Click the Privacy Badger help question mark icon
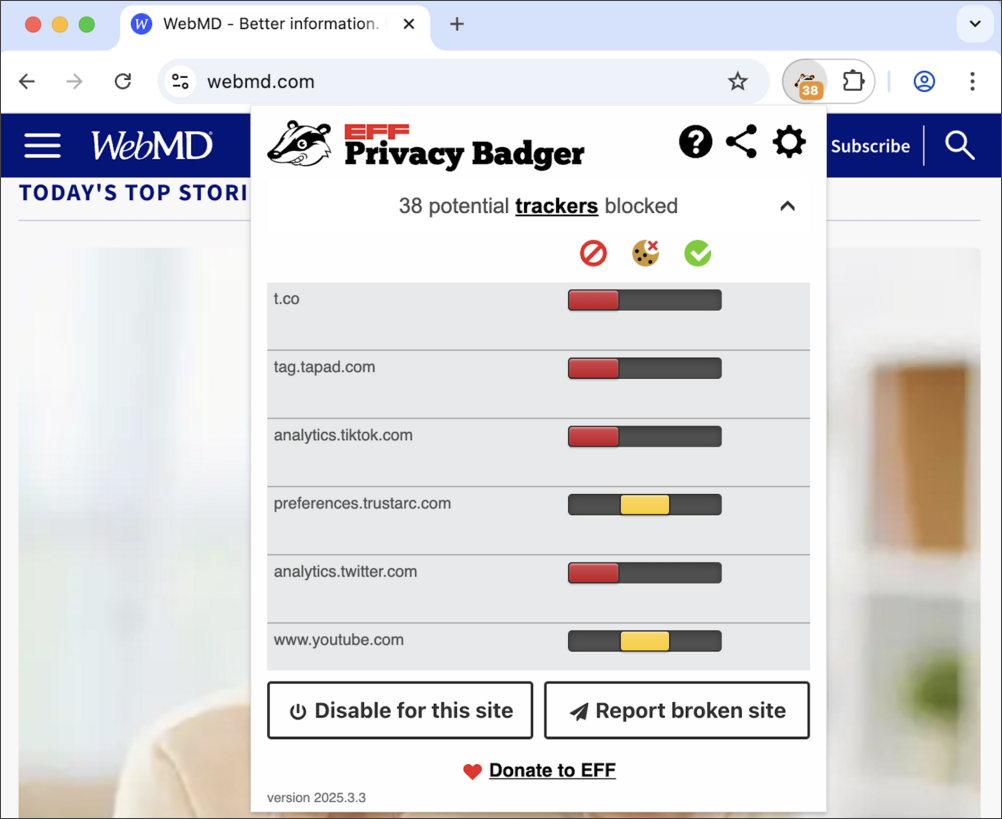 pos(695,141)
